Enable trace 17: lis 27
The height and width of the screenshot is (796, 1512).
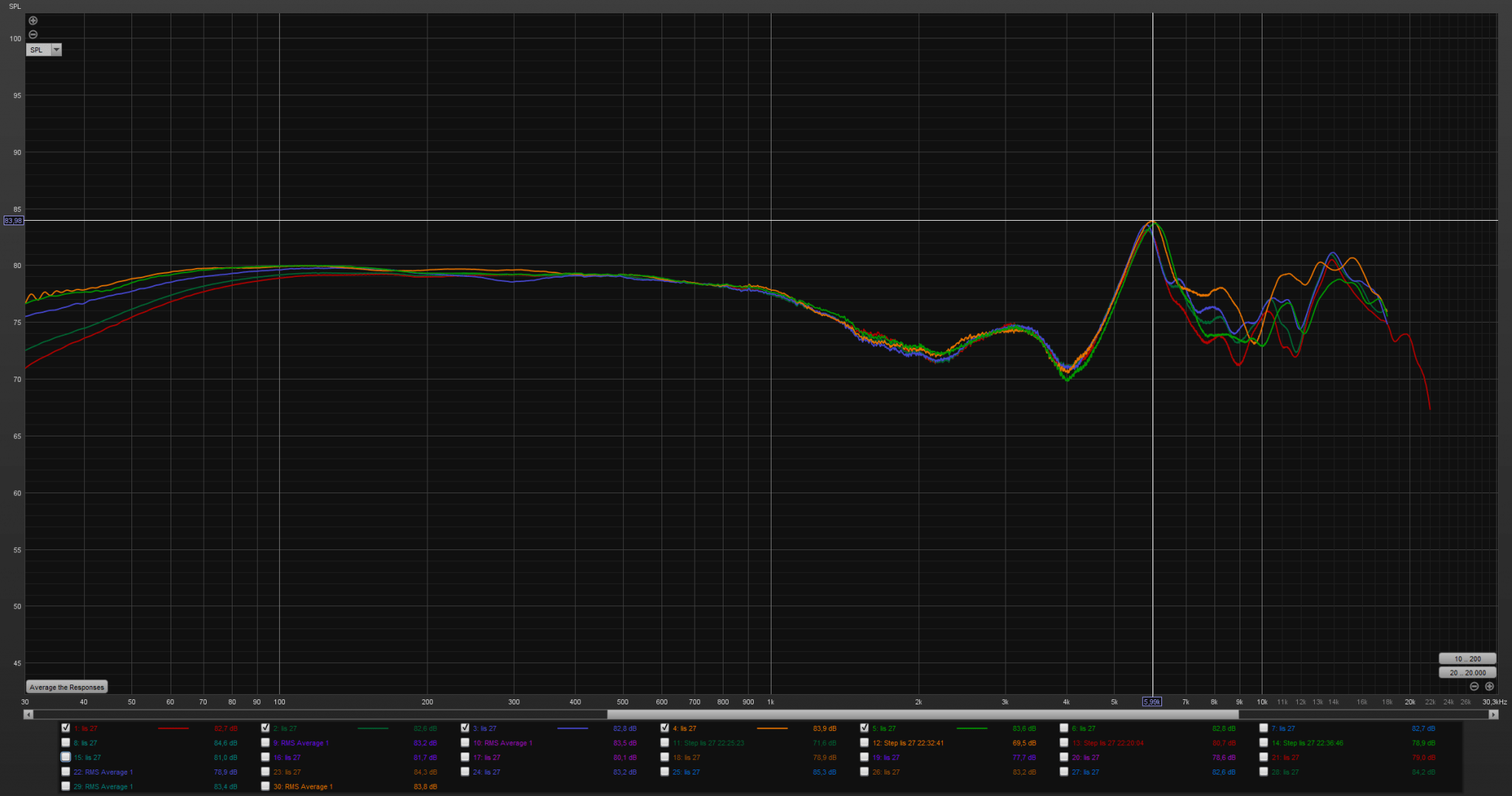465,757
